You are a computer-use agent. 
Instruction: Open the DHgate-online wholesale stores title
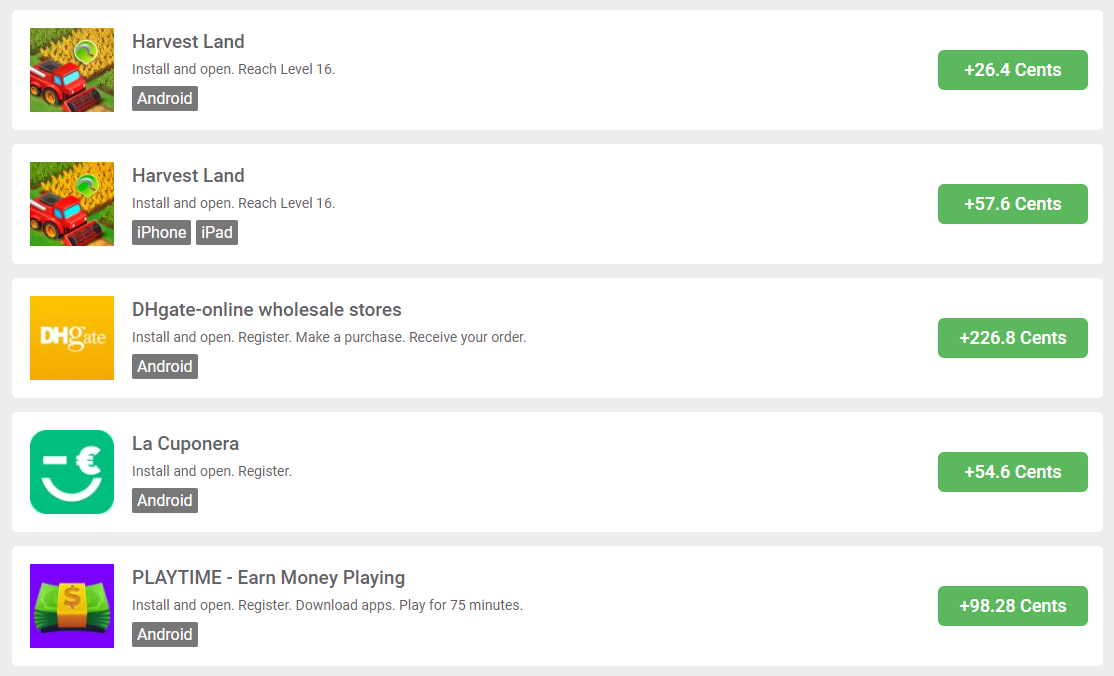[267, 310]
